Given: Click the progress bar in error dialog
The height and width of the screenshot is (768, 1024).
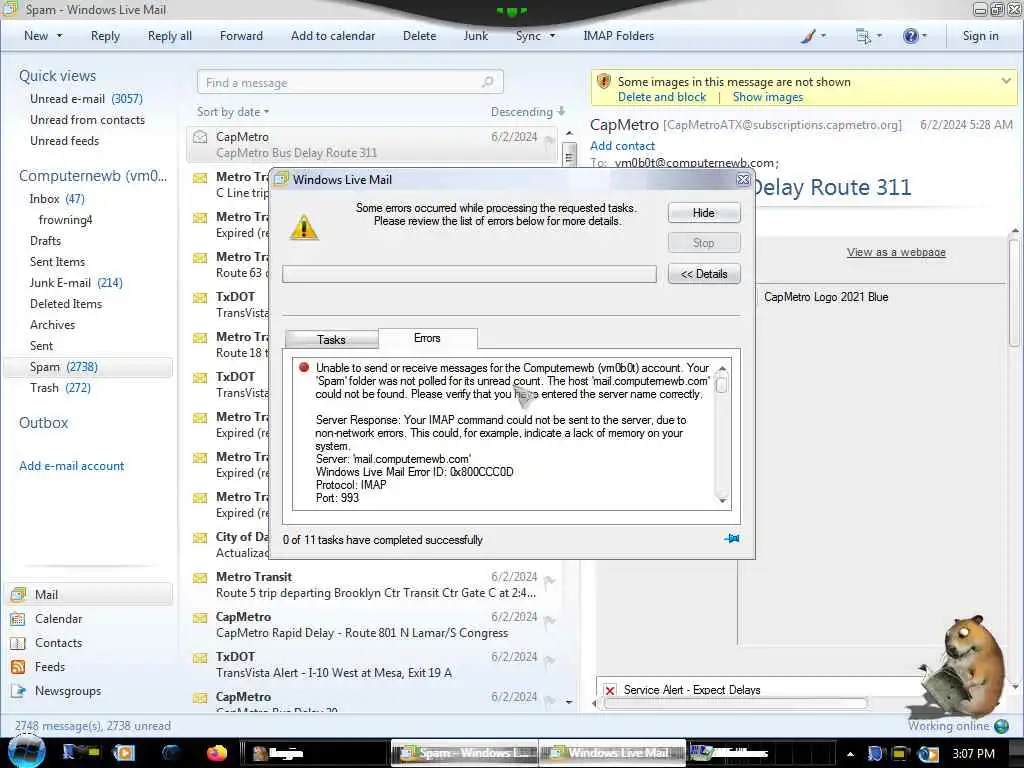Looking at the screenshot, I should (x=469, y=274).
